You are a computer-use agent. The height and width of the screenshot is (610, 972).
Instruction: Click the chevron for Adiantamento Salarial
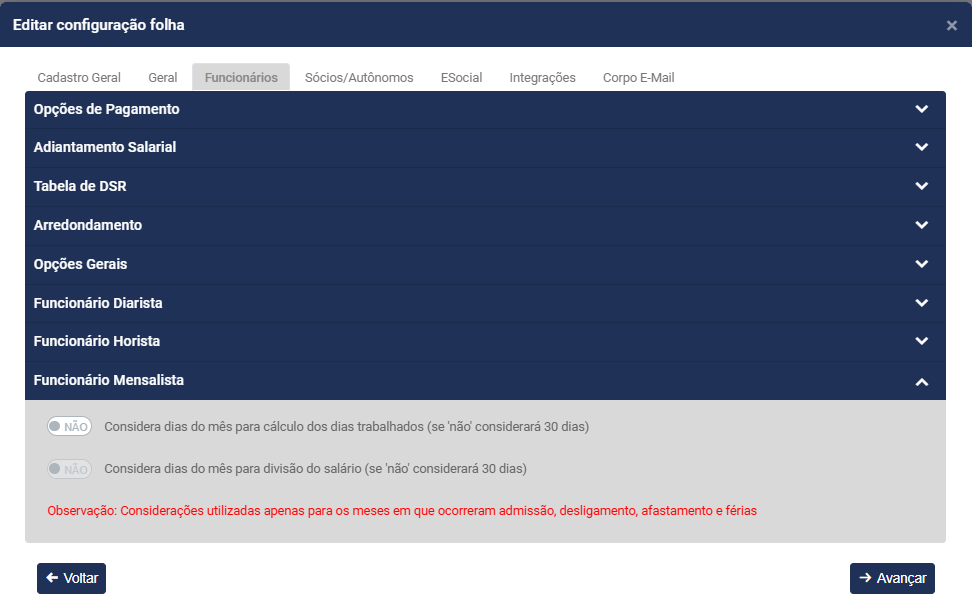922,148
